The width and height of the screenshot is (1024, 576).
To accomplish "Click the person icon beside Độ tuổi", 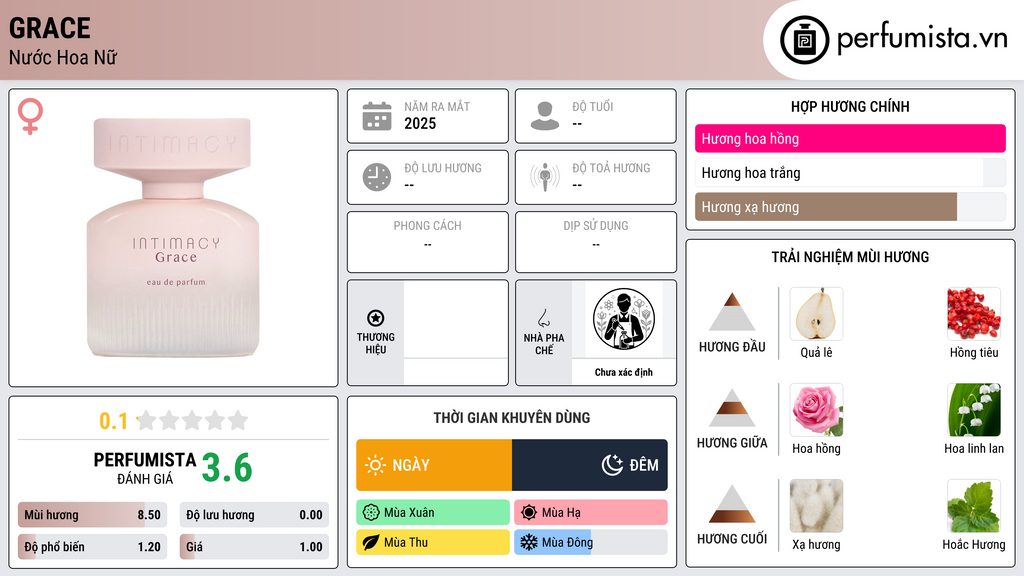I will point(545,116).
